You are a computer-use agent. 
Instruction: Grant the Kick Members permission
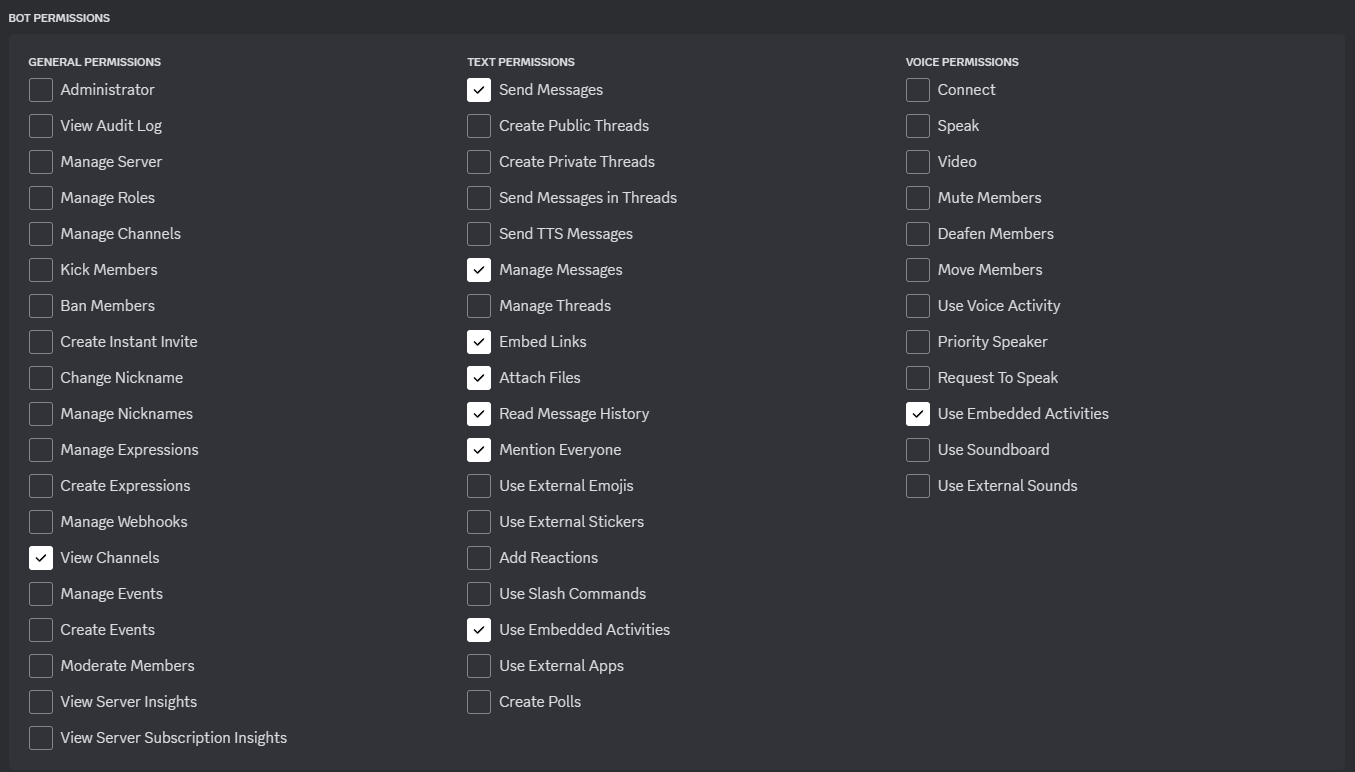pyautogui.click(x=40, y=269)
